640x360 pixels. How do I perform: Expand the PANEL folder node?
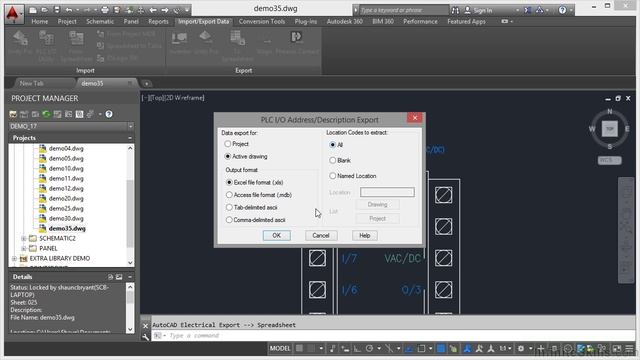(24, 248)
